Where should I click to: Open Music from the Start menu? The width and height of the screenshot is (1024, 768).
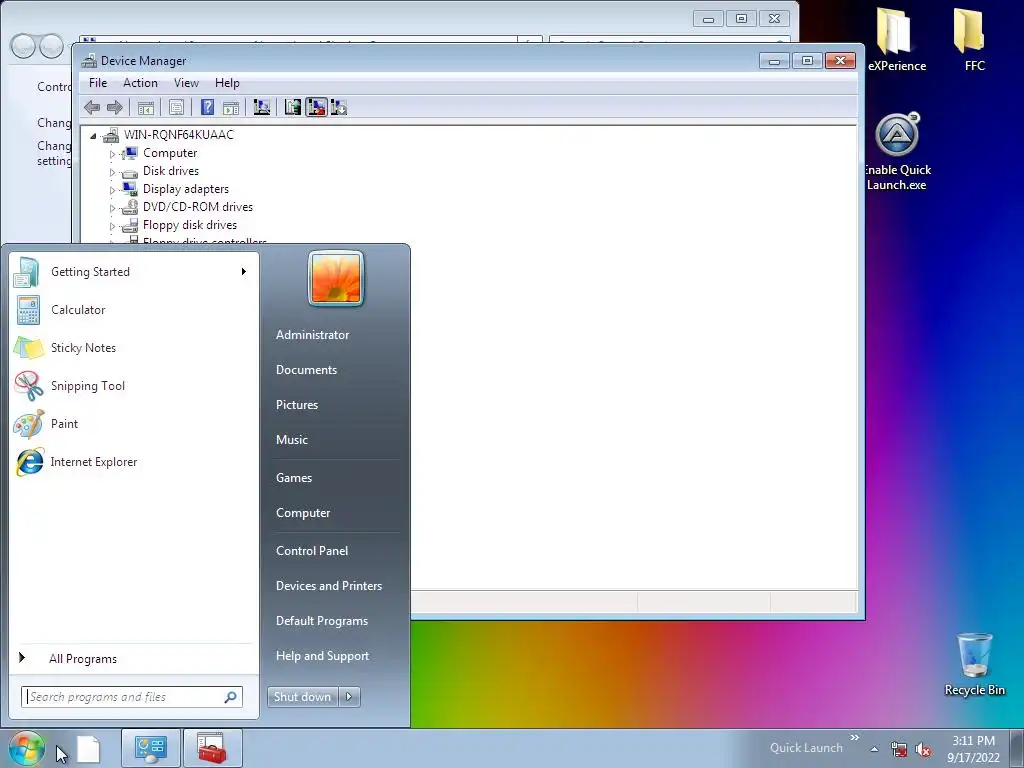click(291, 440)
